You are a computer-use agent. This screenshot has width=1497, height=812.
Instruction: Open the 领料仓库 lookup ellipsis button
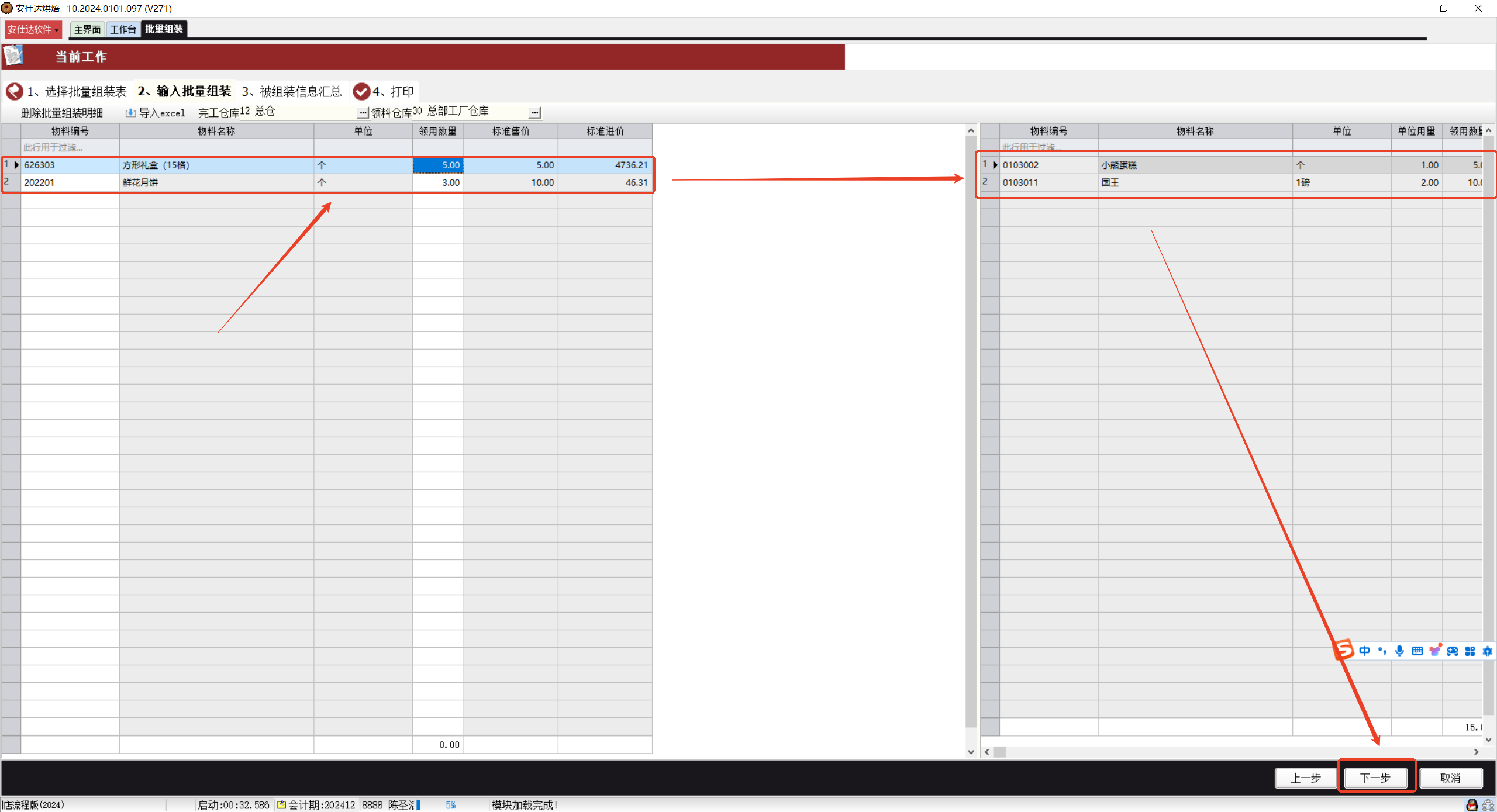tap(534, 112)
